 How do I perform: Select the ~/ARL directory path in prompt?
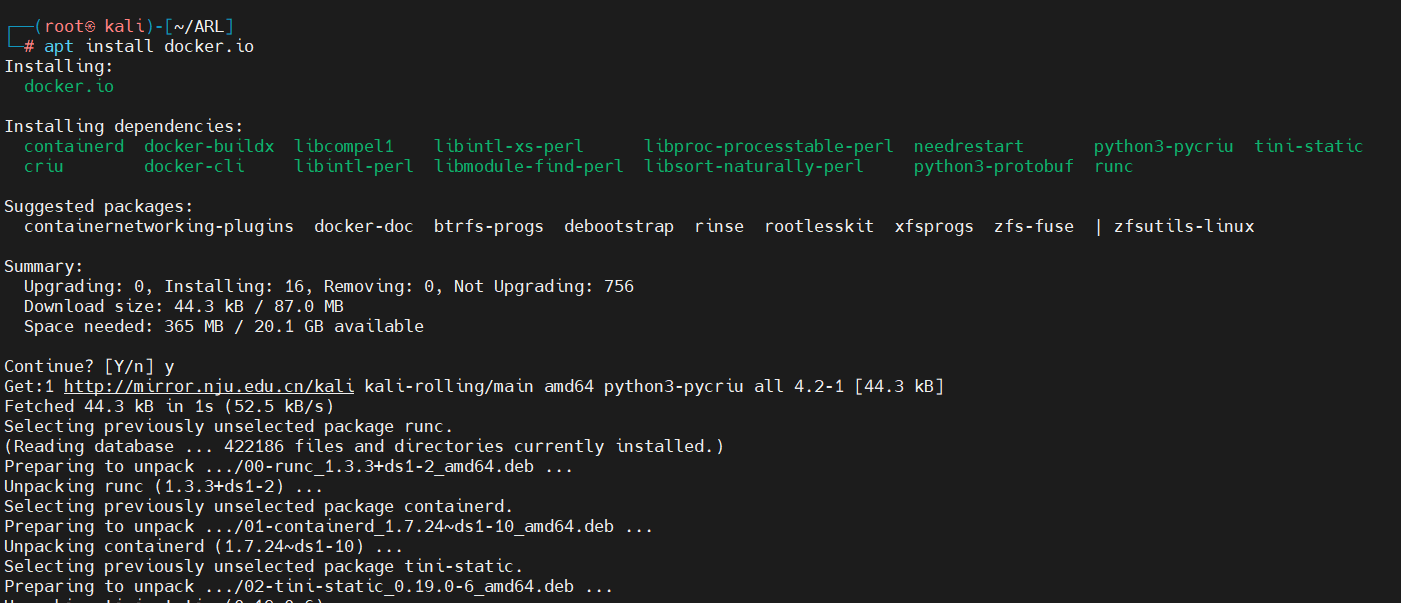pyautogui.click(x=199, y=27)
